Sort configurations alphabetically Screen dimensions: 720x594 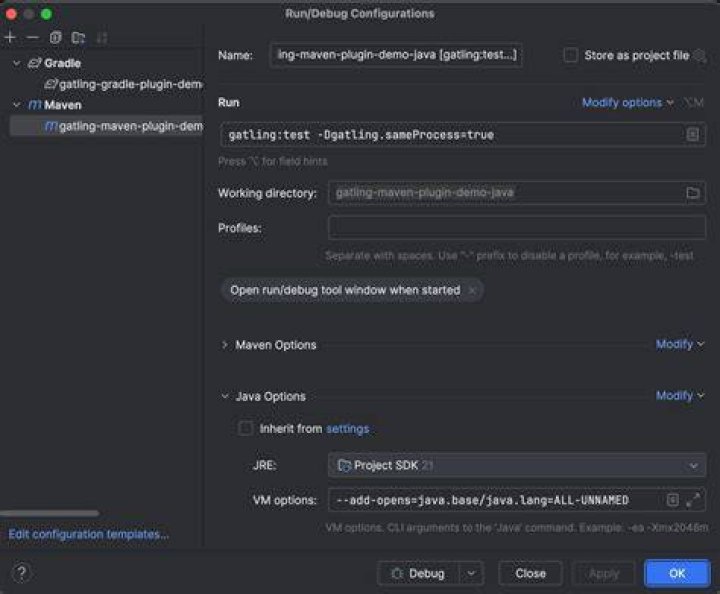tap(102, 38)
